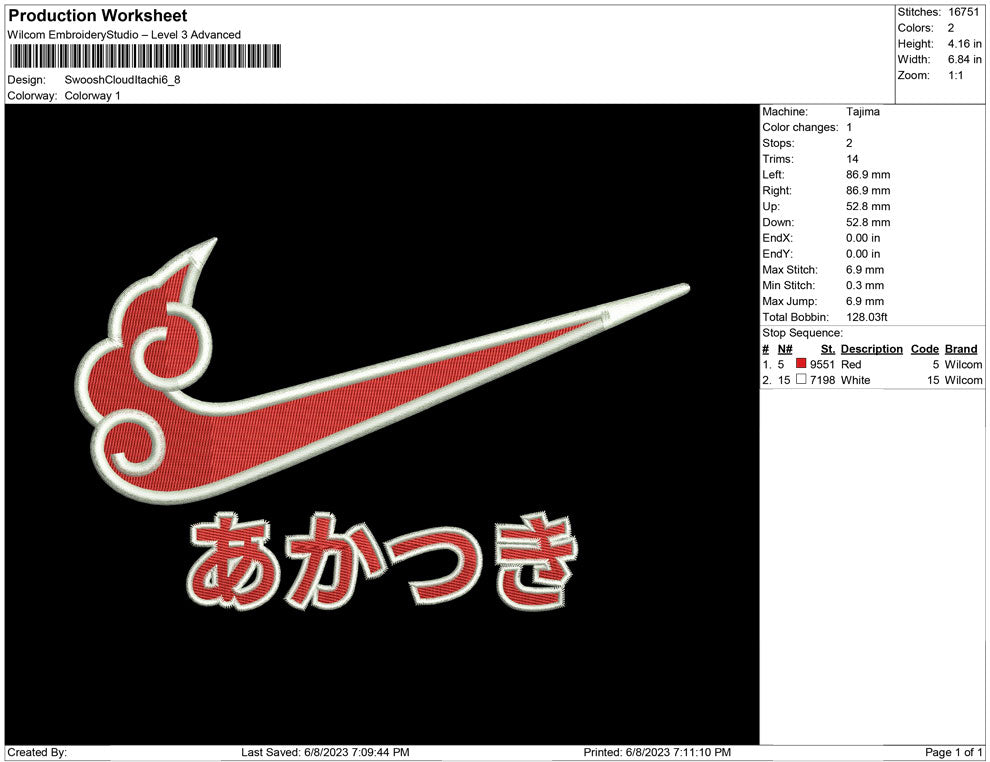Click the Page 1 of 1 footer
Viewport: 990px width, 762px height.
pyautogui.click(x=954, y=752)
